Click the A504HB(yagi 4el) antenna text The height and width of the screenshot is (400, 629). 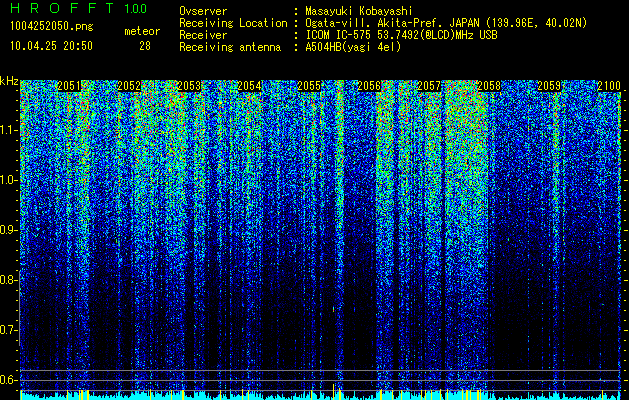tap(353, 47)
